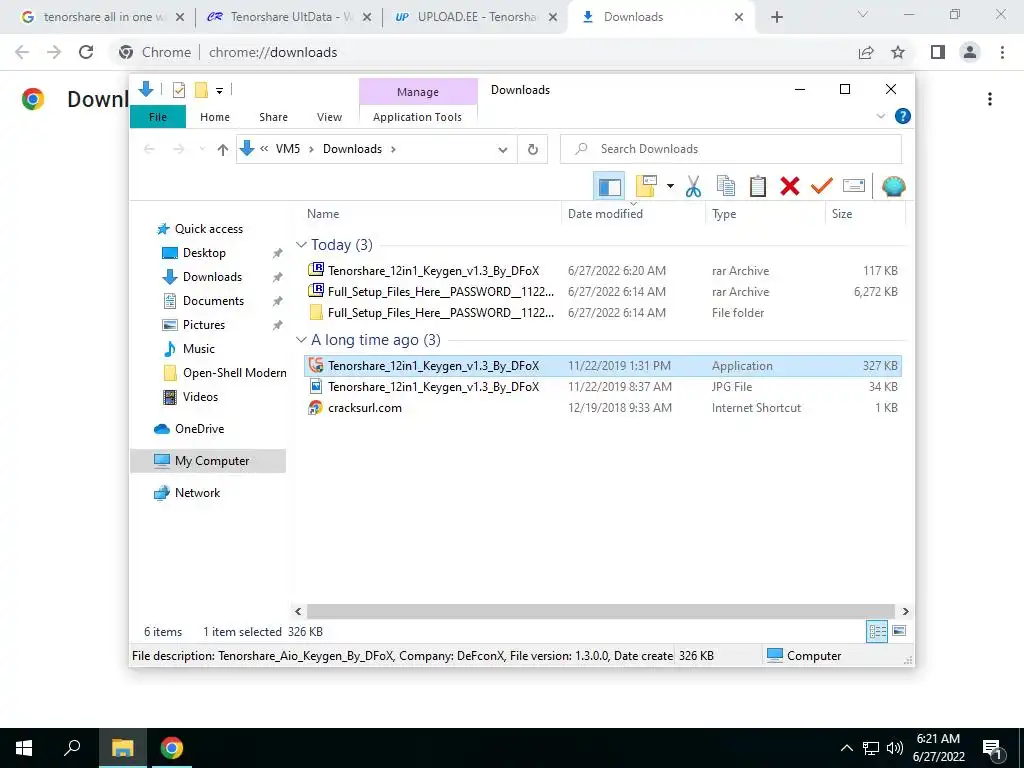Click the blue down-arrow icon in title bar
Viewport: 1024px width, 768px height.
(x=146, y=89)
